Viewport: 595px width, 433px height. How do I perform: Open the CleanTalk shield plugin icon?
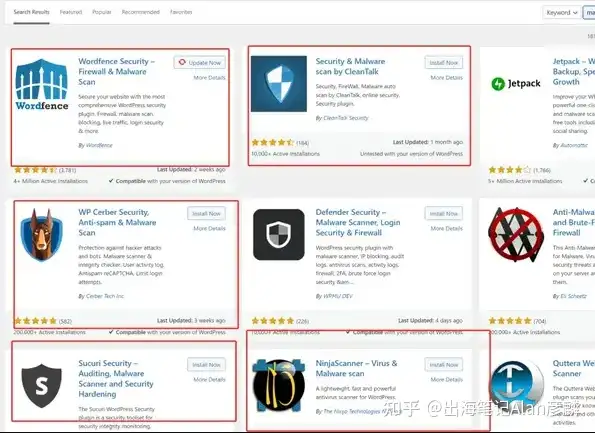(x=279, y=84)
